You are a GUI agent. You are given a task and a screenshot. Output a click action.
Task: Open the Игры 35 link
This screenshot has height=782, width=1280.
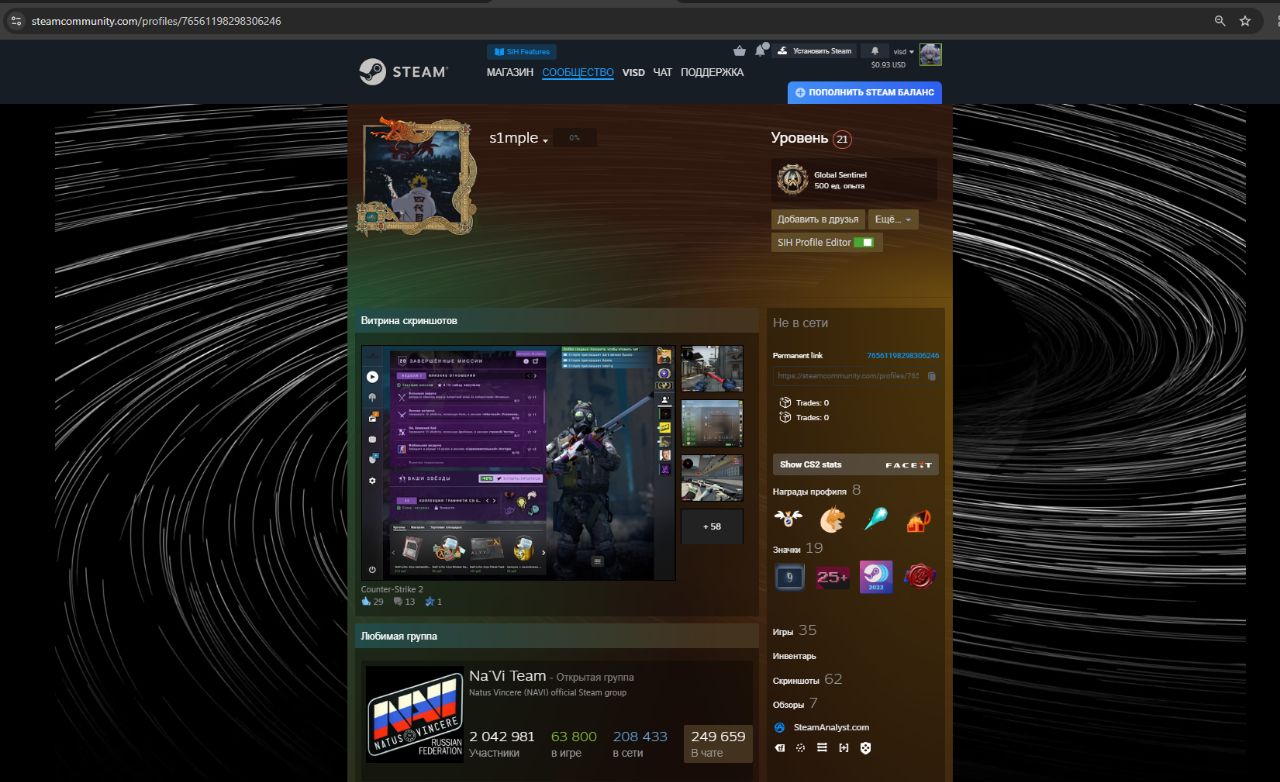(795, 631)
